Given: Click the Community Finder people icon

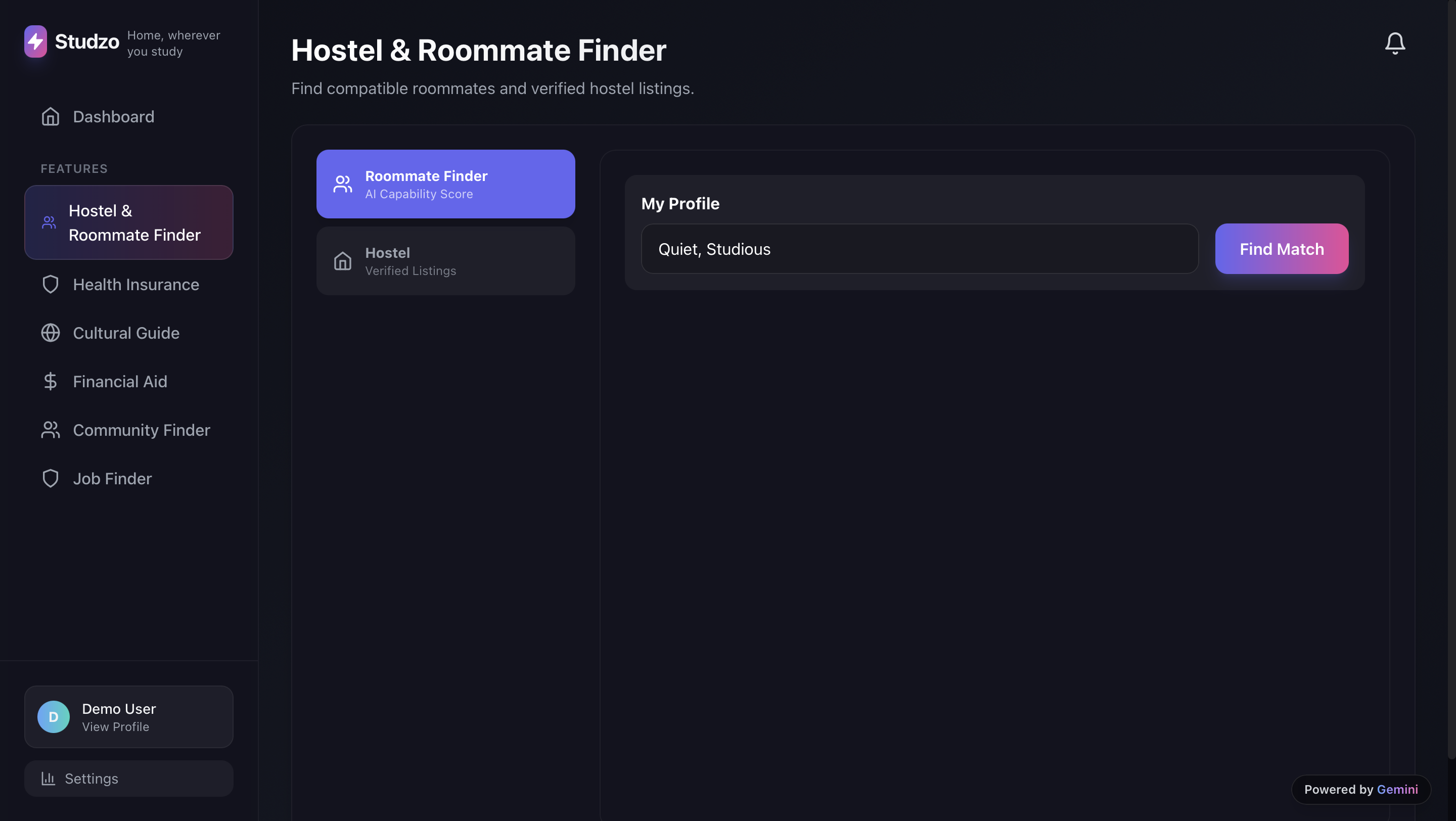Looking at the screenshot, I should (51, 430).
